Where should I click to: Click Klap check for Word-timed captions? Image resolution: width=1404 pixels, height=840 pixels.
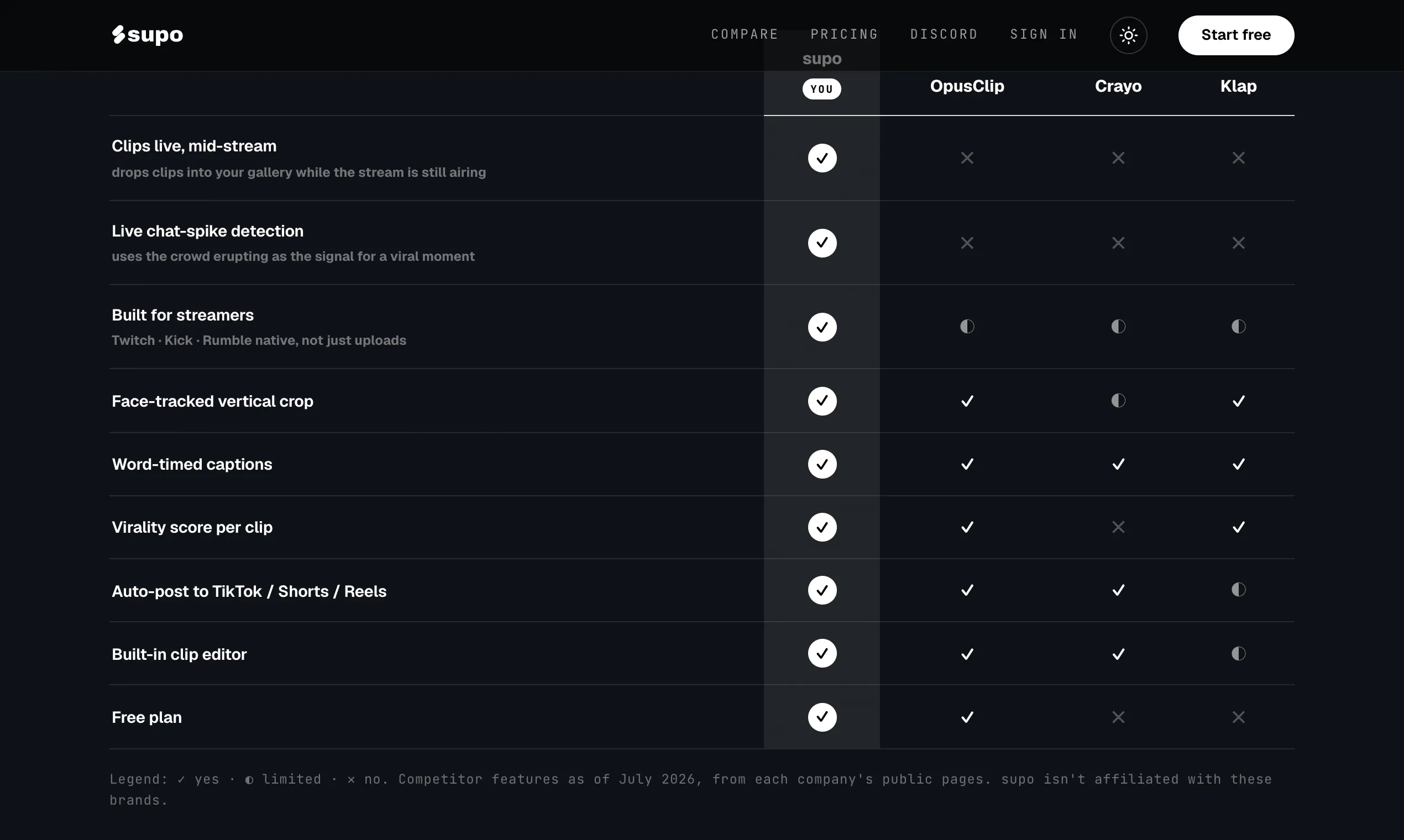tap(1238, 464)
